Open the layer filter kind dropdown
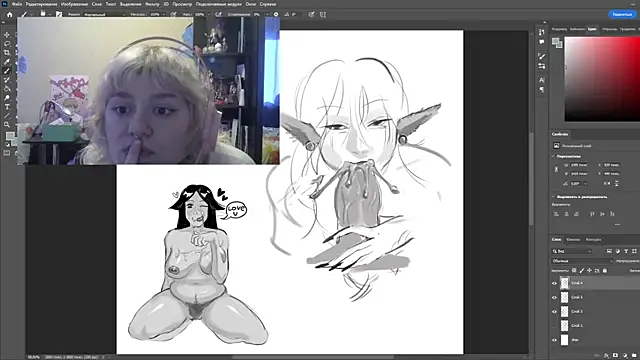 pos(571,251)
